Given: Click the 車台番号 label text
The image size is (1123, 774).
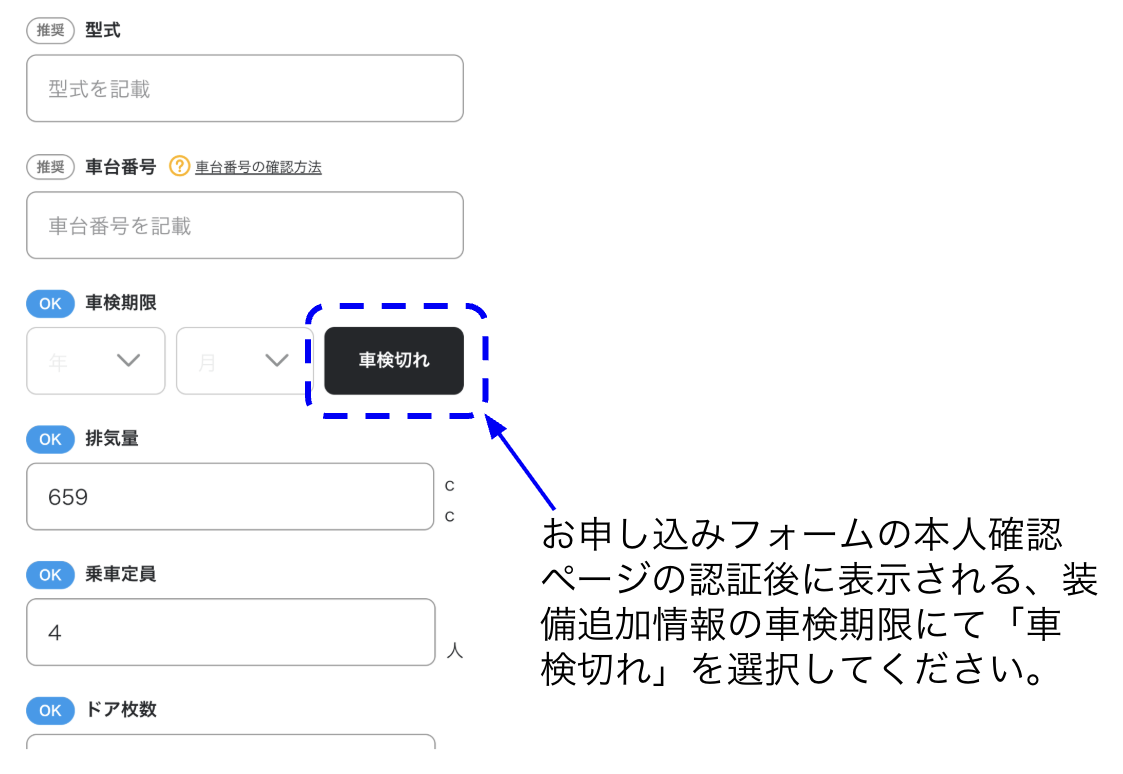Looking at the screenshot, I should click(x=120, y=167).
